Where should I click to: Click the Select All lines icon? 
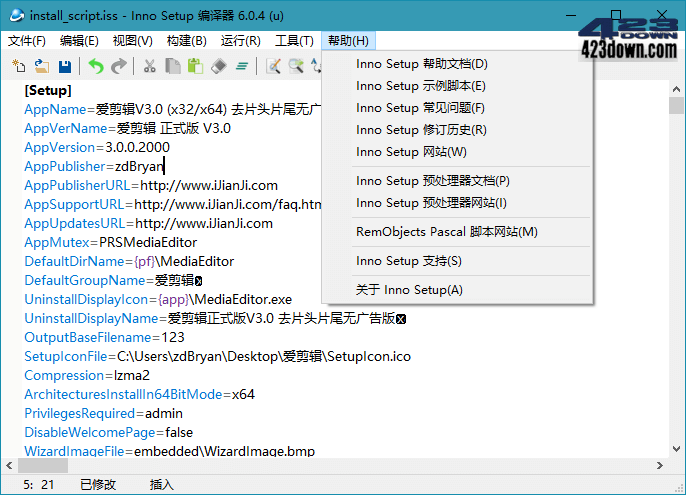[x=242, y=66]
